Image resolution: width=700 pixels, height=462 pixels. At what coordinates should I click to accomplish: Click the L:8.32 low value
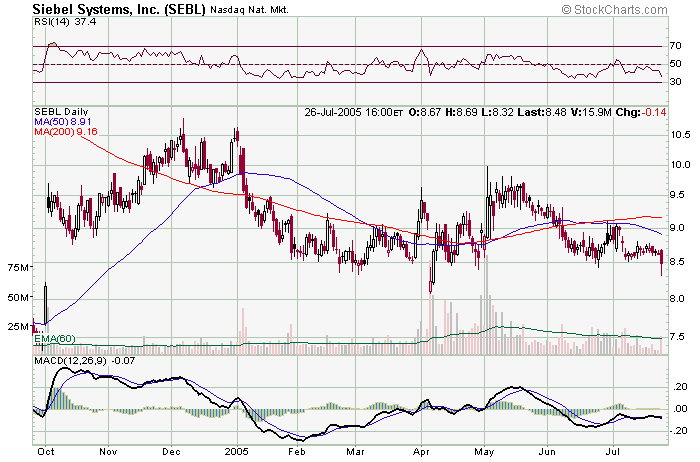(x=497, y=112)
